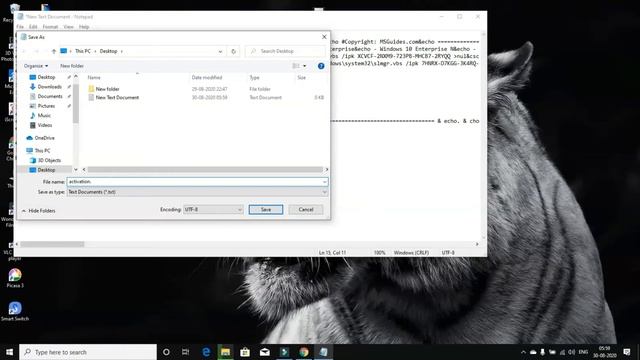The image size is (640, 360).
Task: Open Notepad's File menu
Action: [x=20, y=27]
